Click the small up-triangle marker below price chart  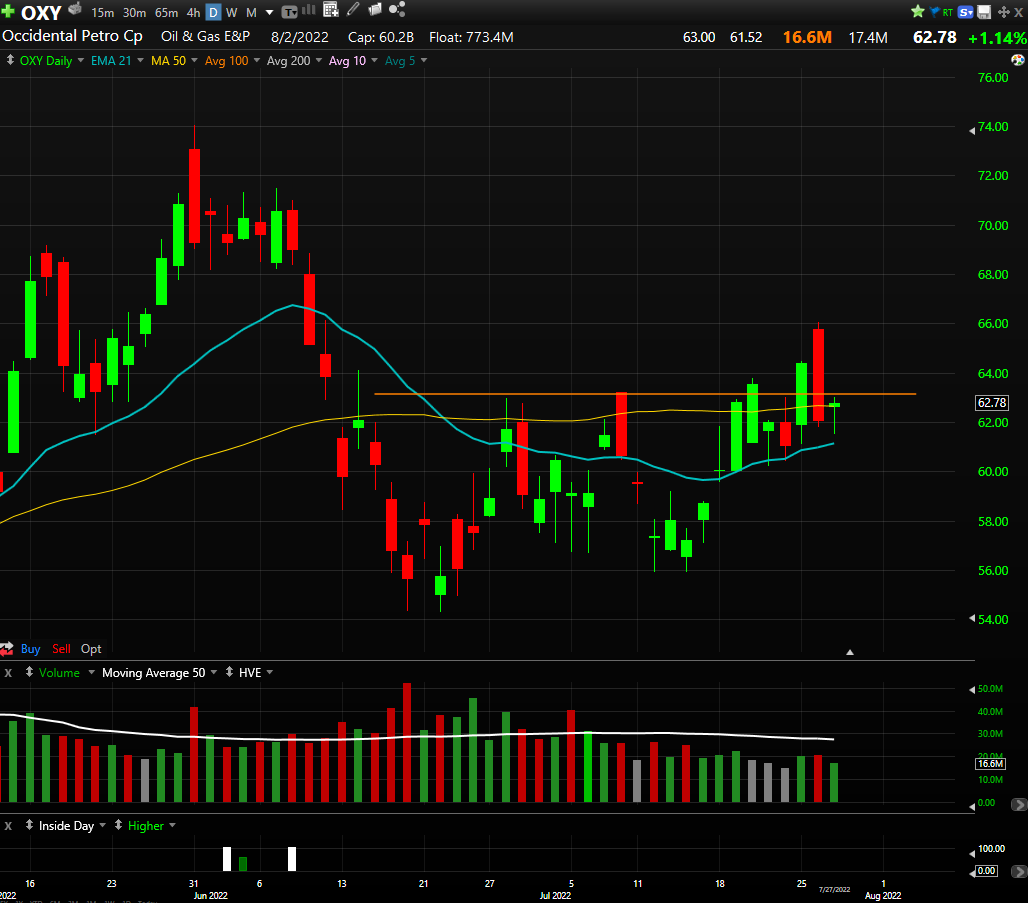850,652
